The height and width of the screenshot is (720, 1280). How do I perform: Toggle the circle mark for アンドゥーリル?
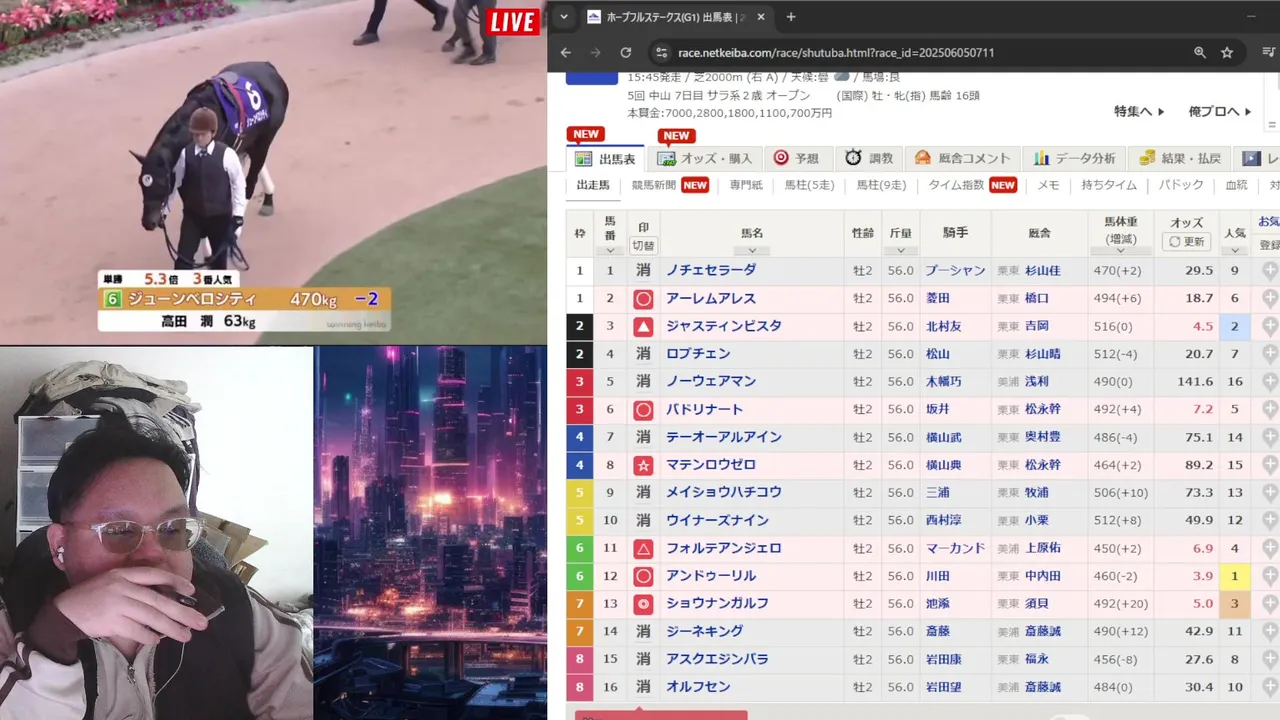point(643,576)
